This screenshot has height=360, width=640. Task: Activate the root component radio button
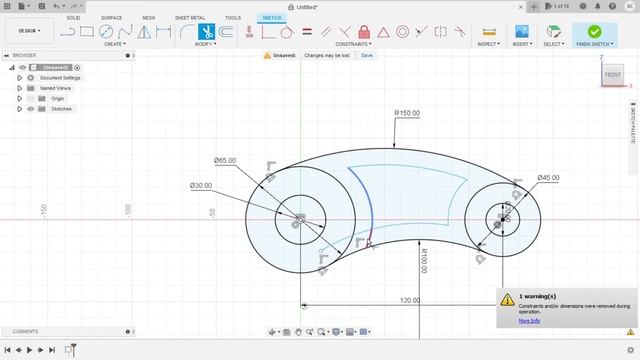[77, 67]
